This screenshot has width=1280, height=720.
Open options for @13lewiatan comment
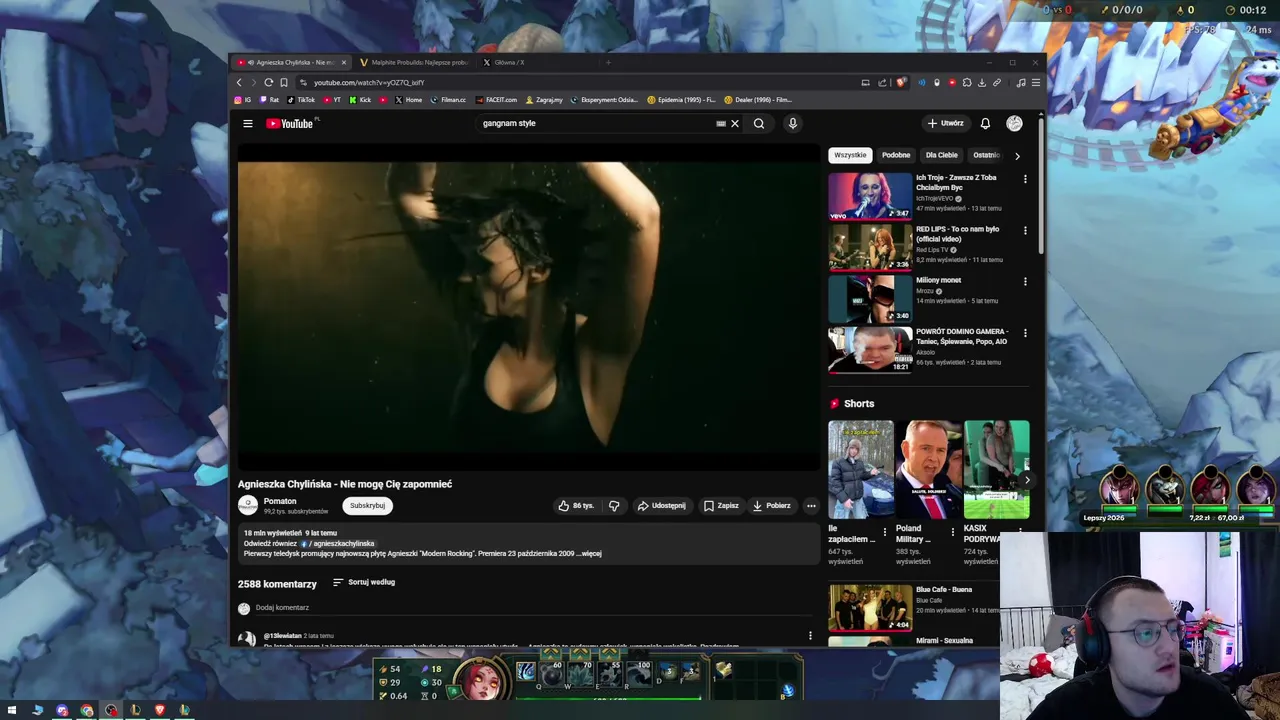(810, 636)
